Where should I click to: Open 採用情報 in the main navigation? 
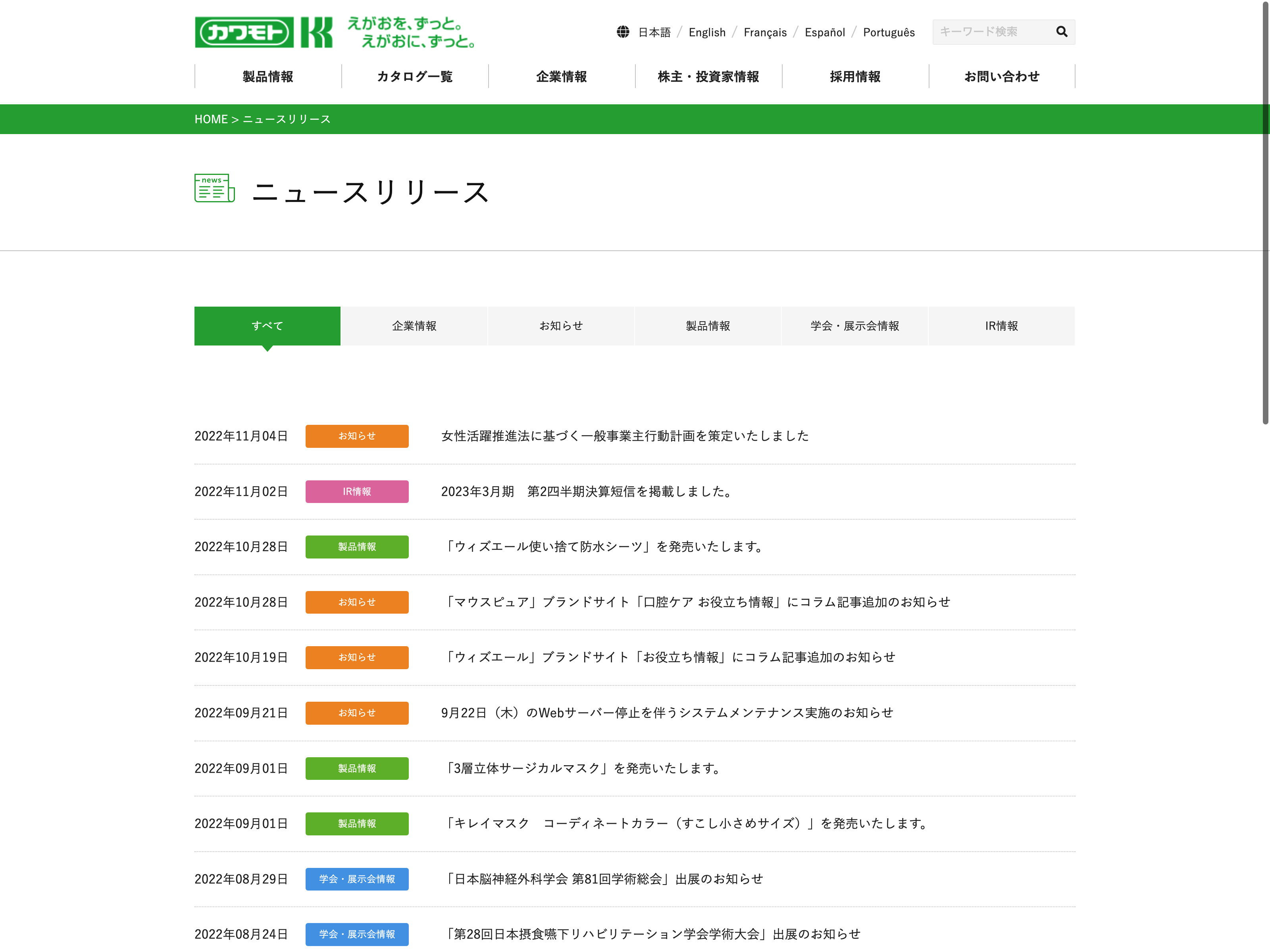click(854, 76)
